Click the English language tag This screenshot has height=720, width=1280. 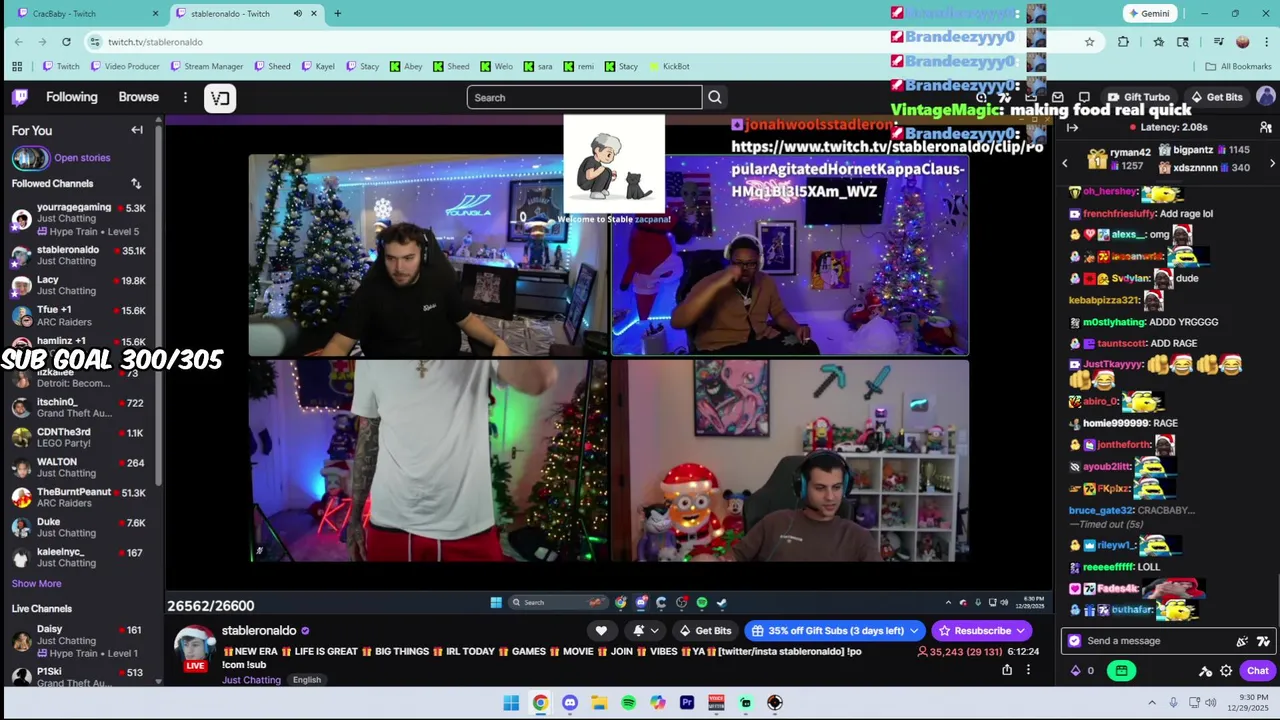coord(307,680)
